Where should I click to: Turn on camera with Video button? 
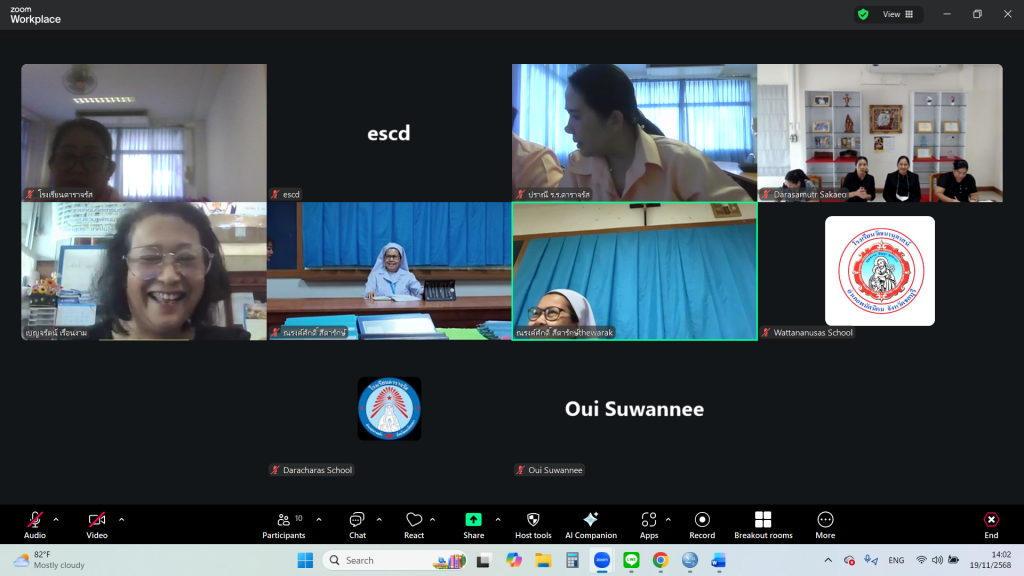pyautogui.click(x=97, y=524)
